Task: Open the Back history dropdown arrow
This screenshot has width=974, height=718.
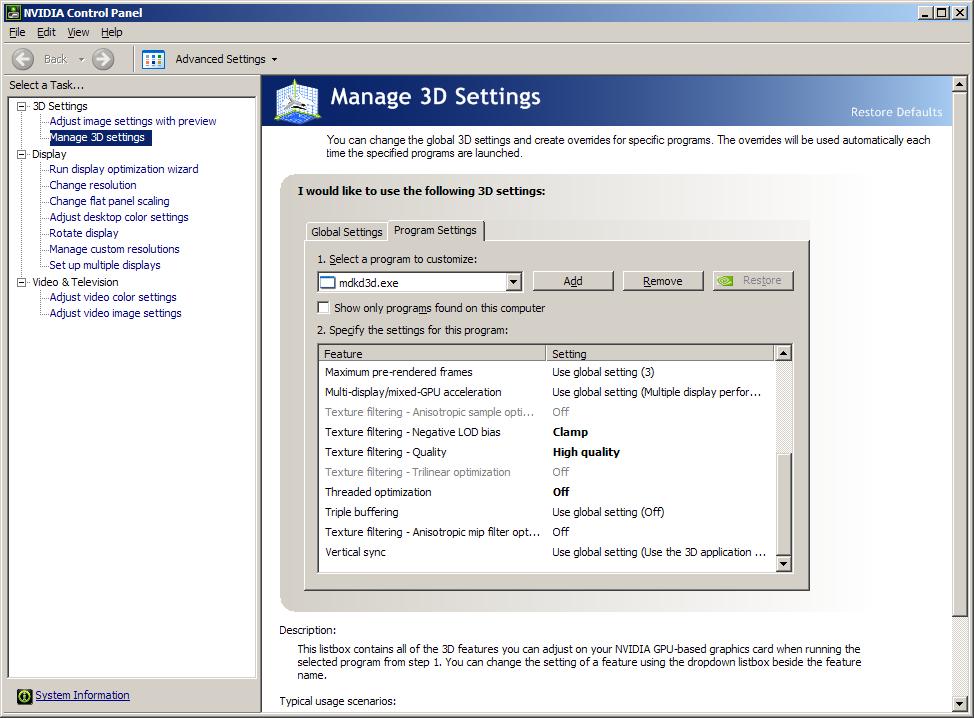Action: coord(81,60)
